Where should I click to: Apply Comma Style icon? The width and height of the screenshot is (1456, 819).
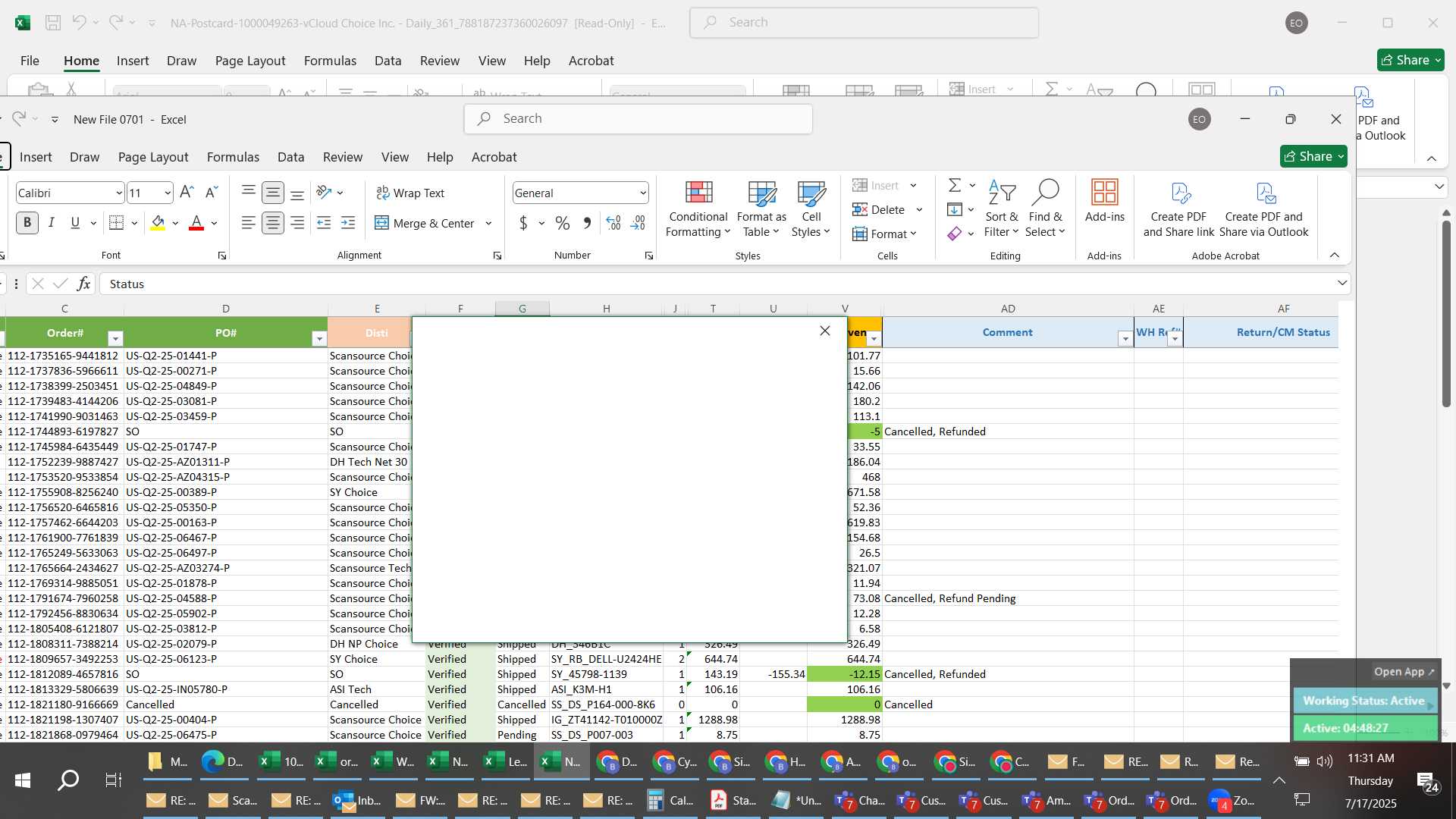587,223
